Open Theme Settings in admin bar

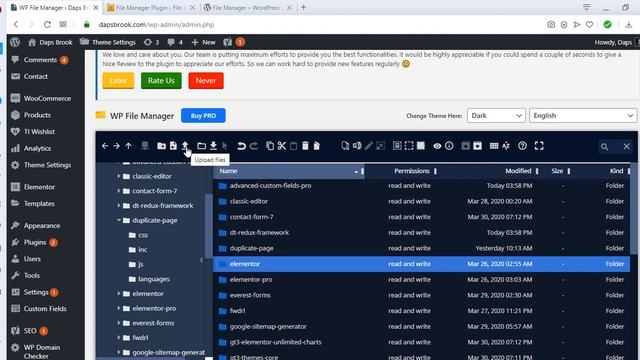coord(108,42)
